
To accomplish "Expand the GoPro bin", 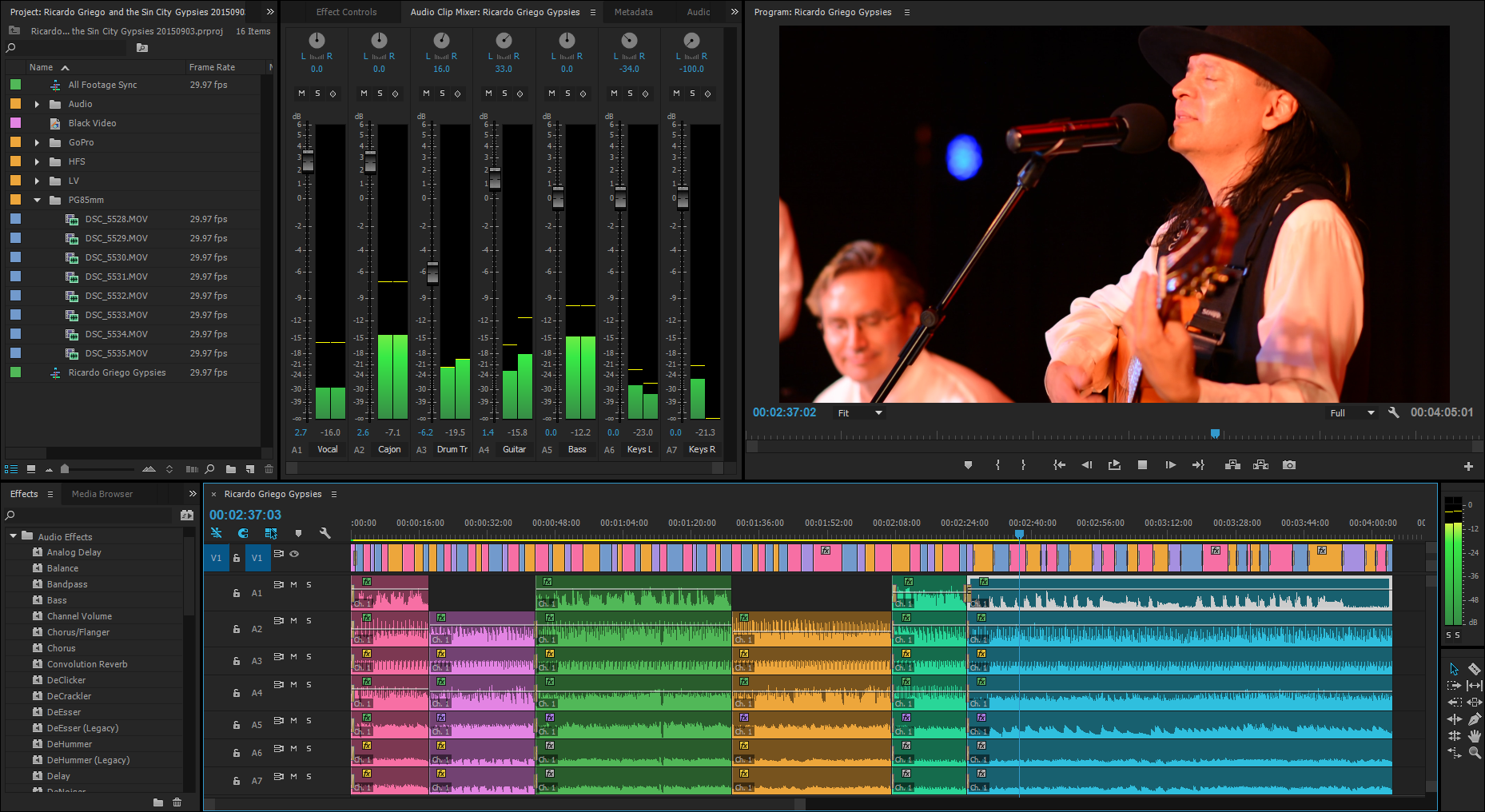I will pyautogui.click(x=37, y=142).
